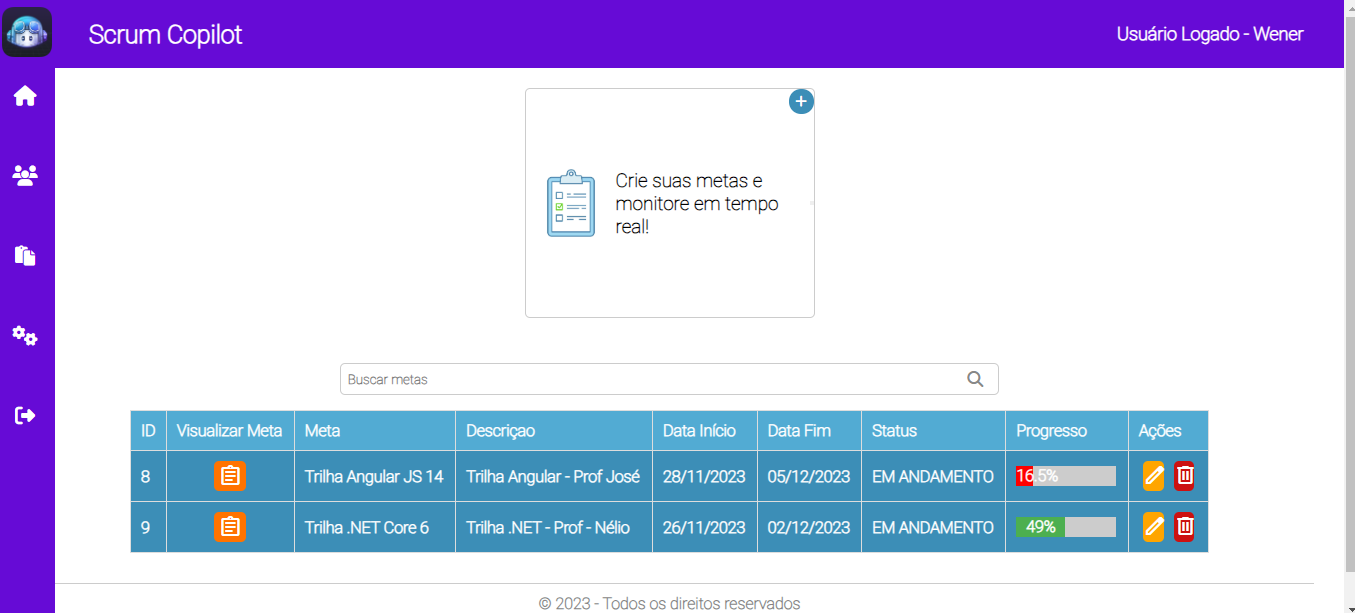Delete Trilha .NET Core 6 via the trash icon

click(x=1184, y=527)
